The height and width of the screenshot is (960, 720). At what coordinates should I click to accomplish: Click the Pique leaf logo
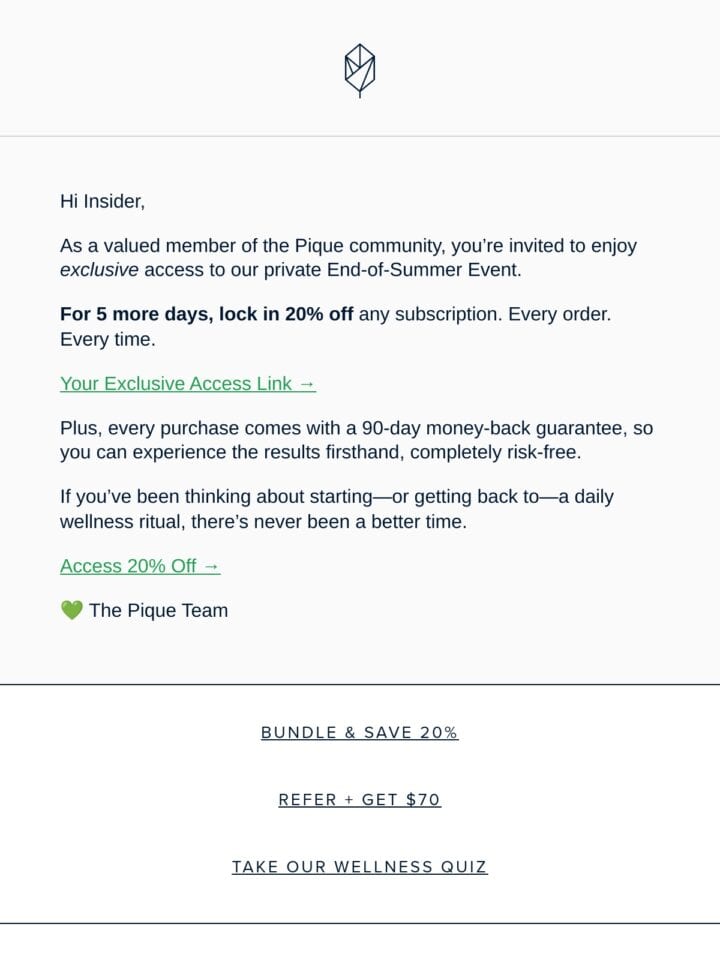pos(360,70)
